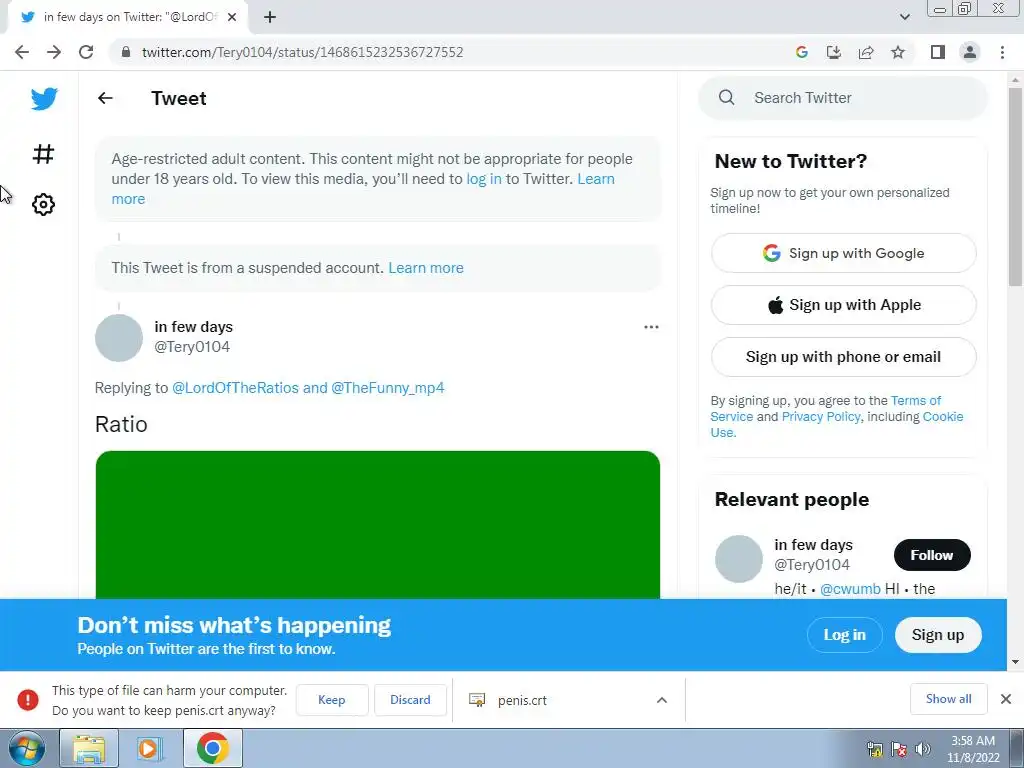
Task: Focus the Search Twitter field
Action: [x=842, y=97]
